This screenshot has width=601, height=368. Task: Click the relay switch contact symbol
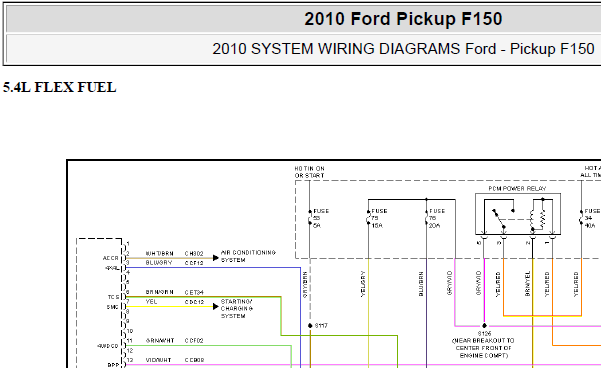click(x=499, y=220)
